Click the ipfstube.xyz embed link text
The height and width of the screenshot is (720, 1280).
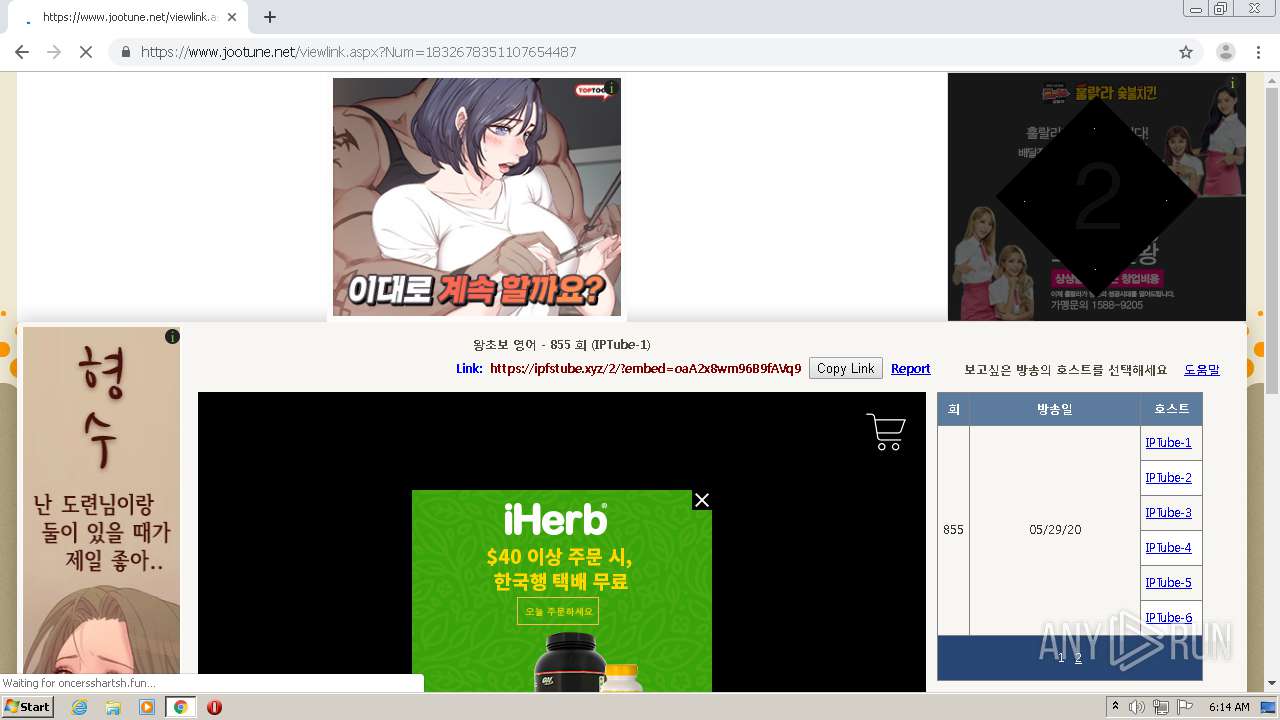pyautogui.click(x=645, y=369)
